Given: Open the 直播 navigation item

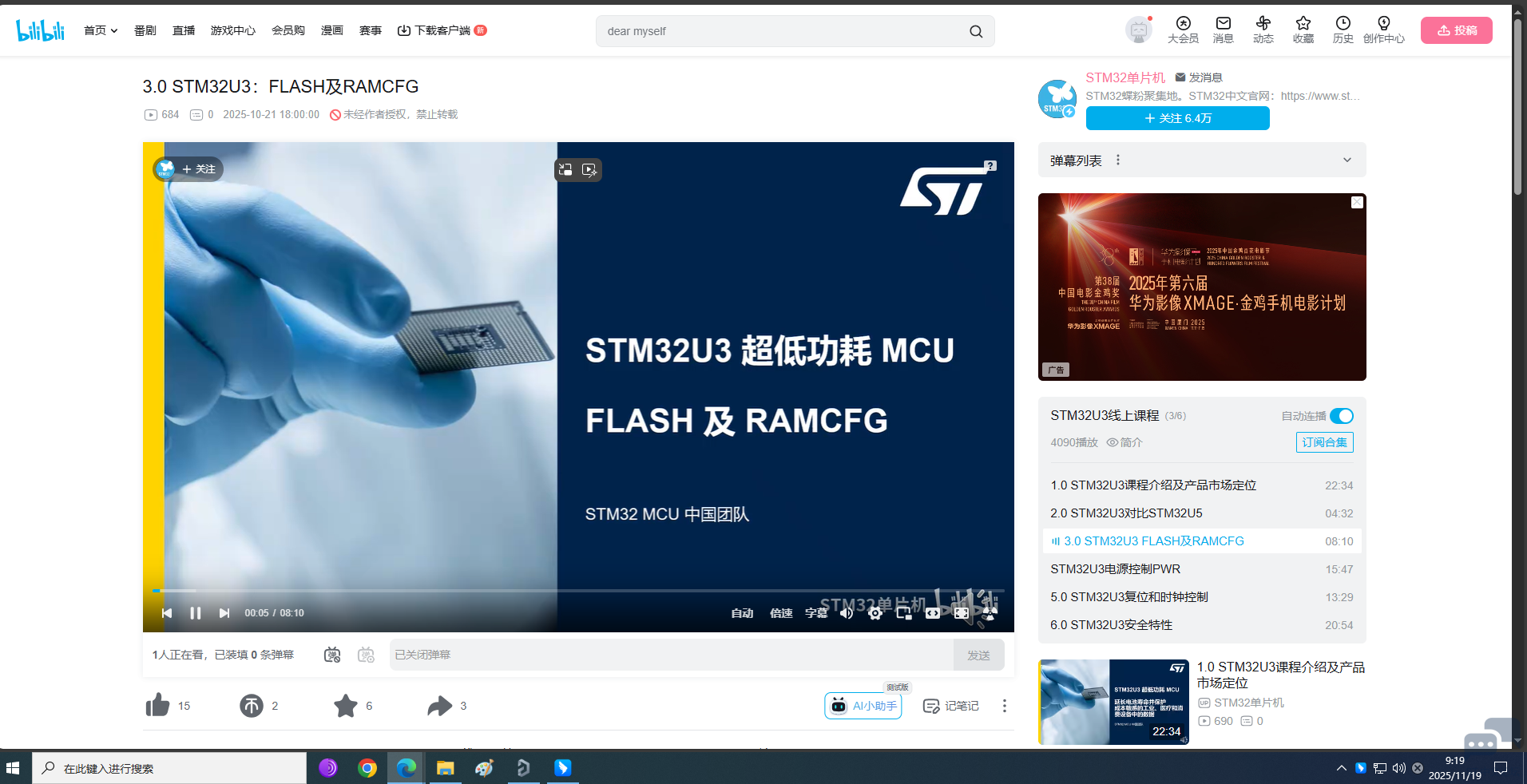Looking at the screenshot, I should click(x=184, y=30).
